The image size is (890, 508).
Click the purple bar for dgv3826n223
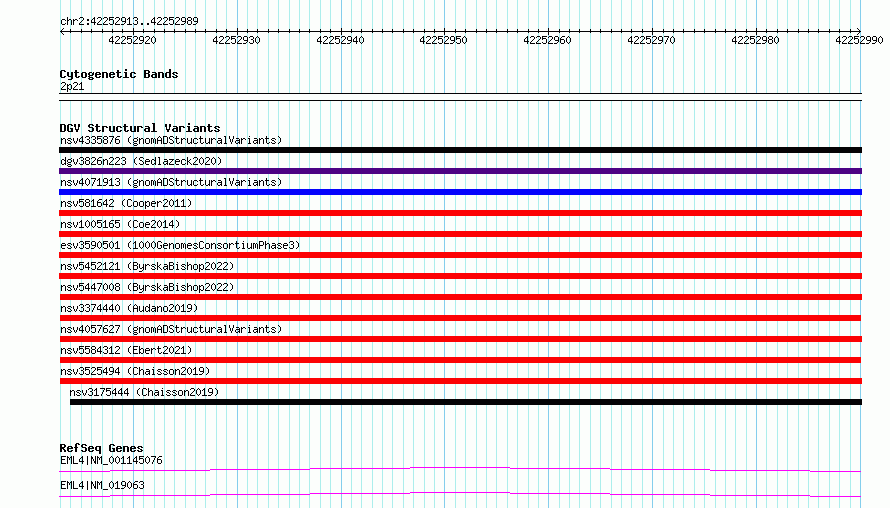click(460, 171)
